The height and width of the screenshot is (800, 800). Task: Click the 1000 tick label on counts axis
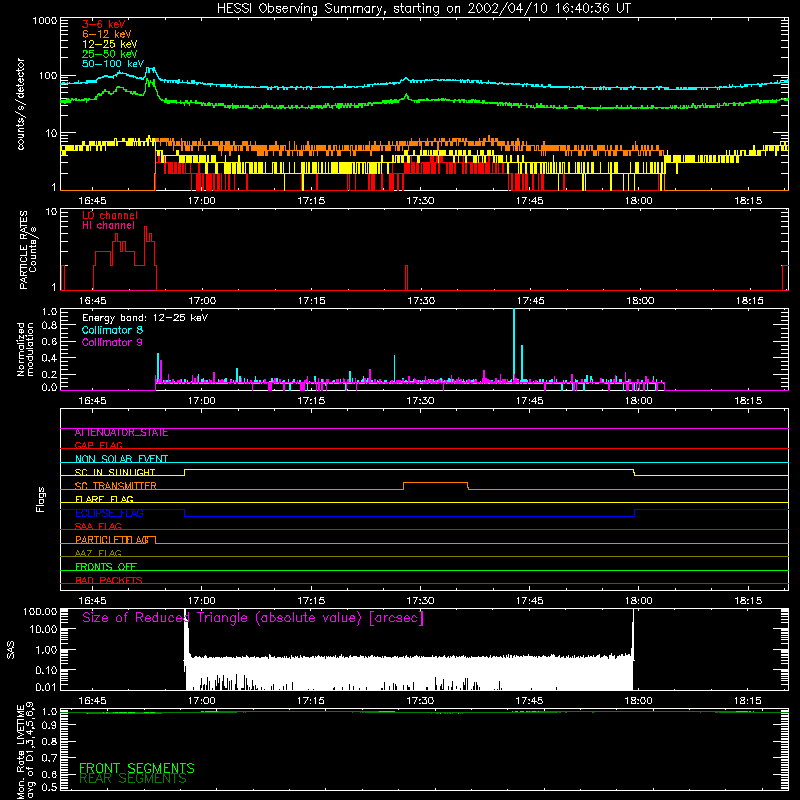(44, 21)
